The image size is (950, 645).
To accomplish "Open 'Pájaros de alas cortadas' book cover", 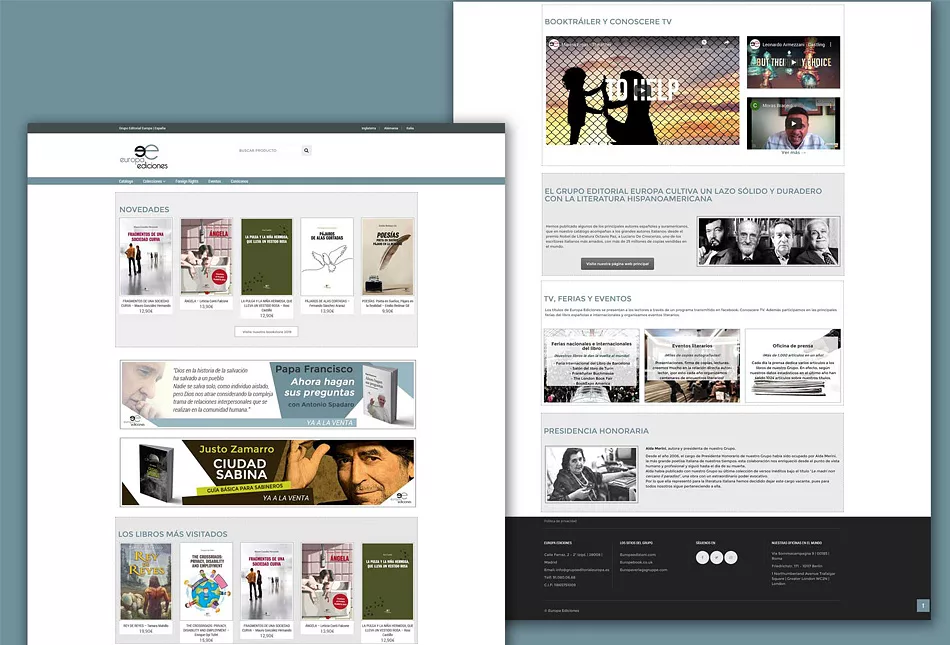I will click(327, 257).
